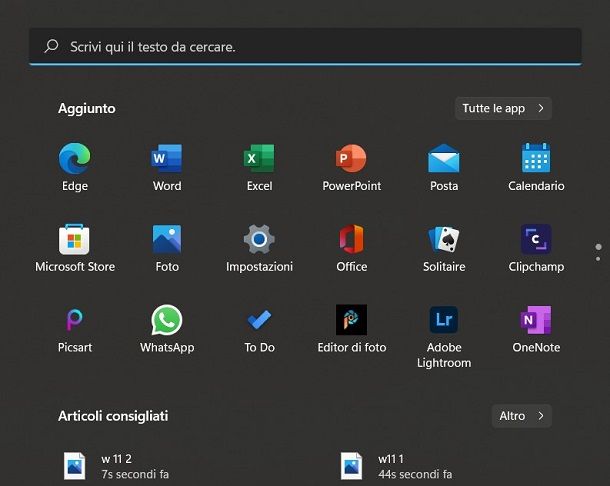Click the search magnifier icon
610x486 pixels.
point(51,46)
